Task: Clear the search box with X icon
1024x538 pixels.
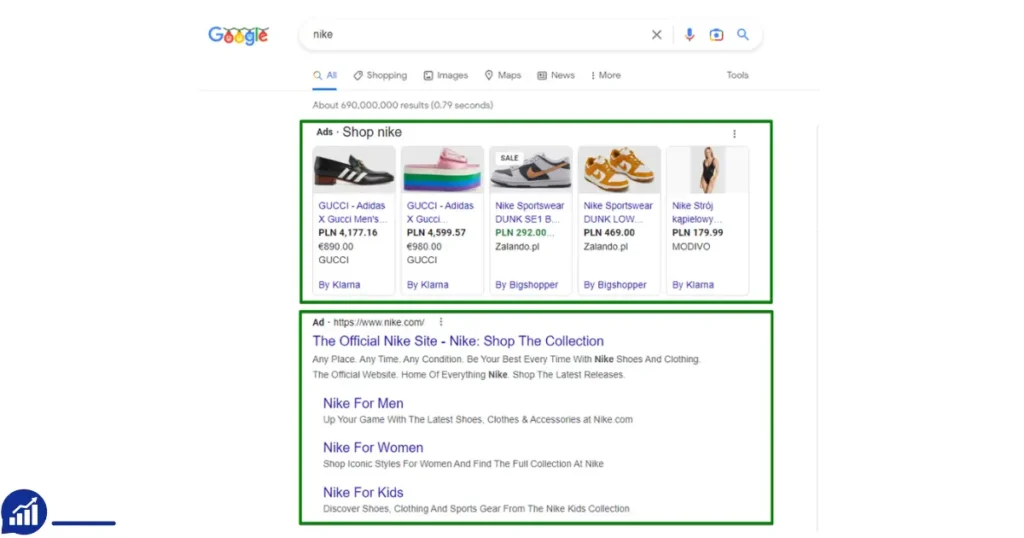Action: pyautogui.click(x=656, y=35)
